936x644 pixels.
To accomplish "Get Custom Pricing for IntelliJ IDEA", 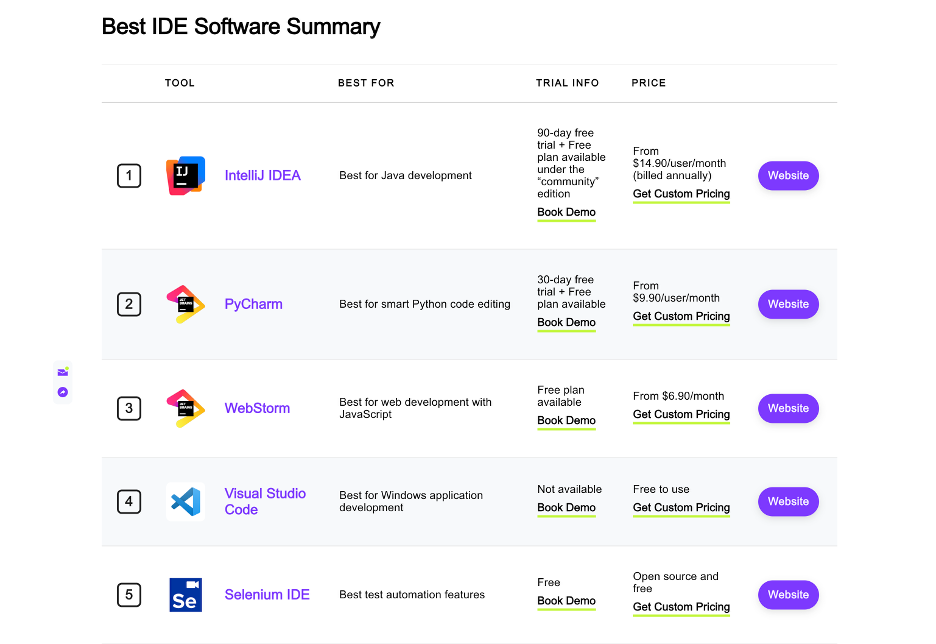I will pyautogui.click(x=681, y=194).
